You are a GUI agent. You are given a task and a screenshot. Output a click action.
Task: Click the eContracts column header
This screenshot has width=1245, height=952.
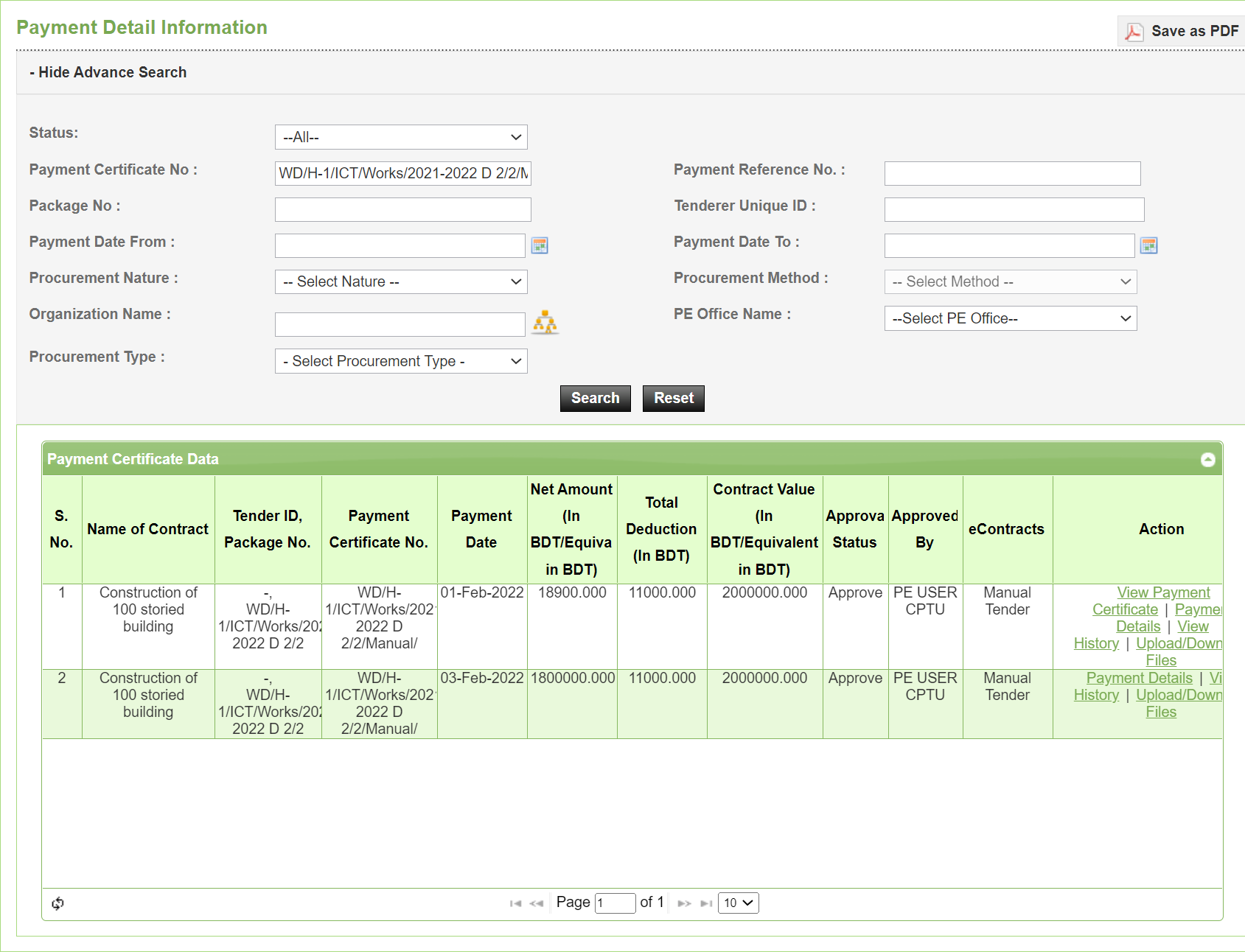click(x=1007, y=529)
